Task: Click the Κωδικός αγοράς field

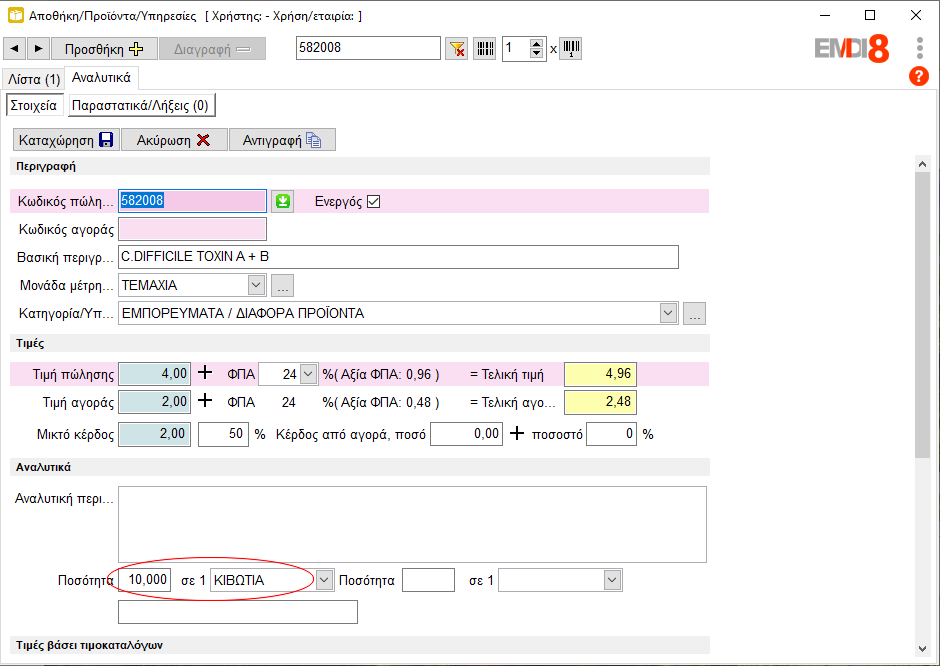Action: point(192,229)
